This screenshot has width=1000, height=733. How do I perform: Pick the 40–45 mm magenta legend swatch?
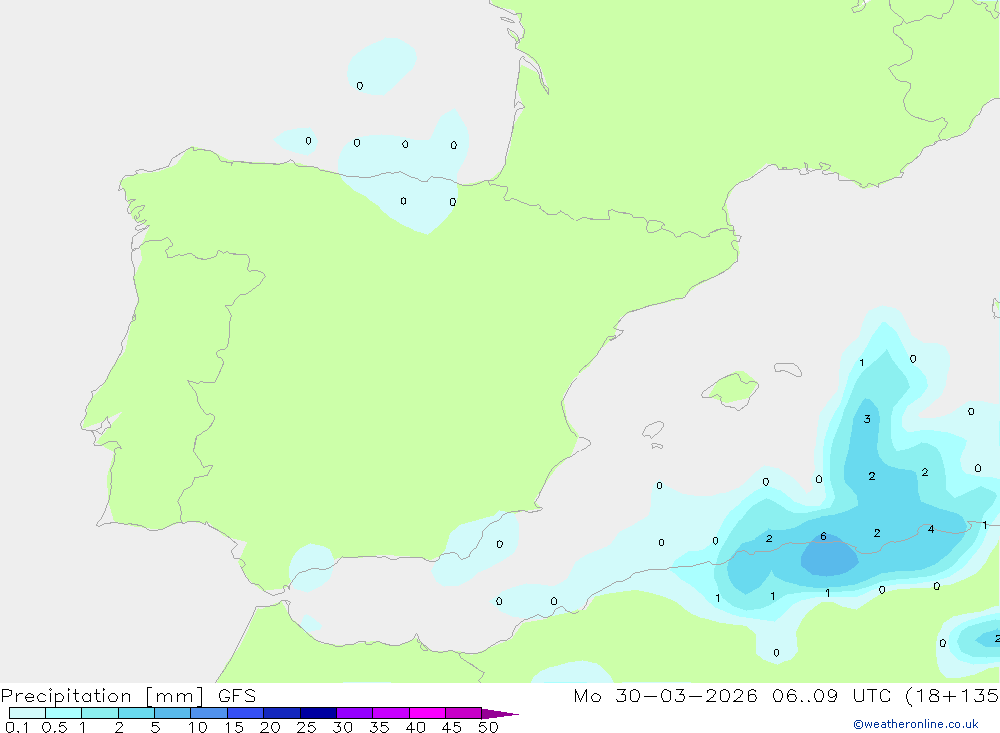(x=427, y=713)
